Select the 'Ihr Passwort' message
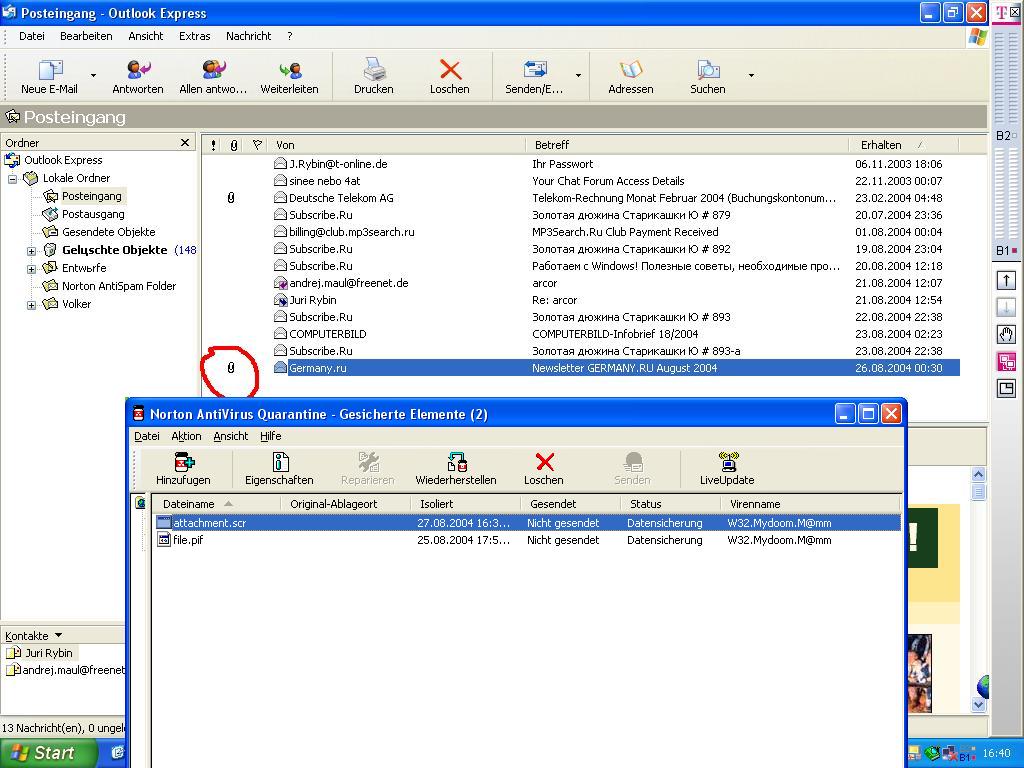 click(581, 164)
